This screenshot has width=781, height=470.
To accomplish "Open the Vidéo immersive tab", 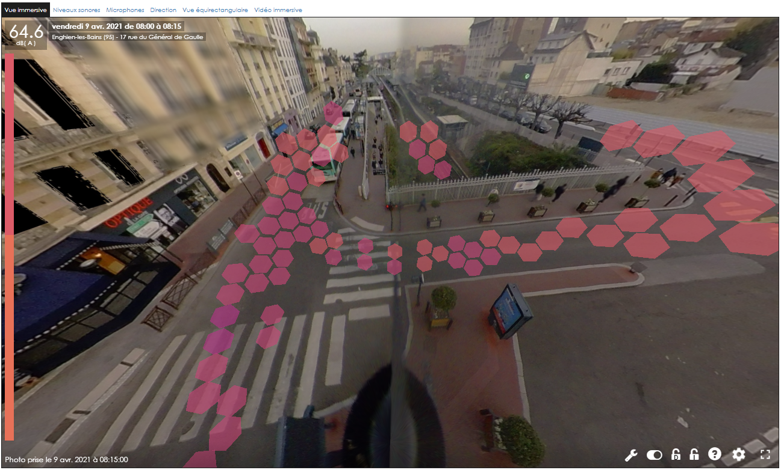I will [278, 10].
